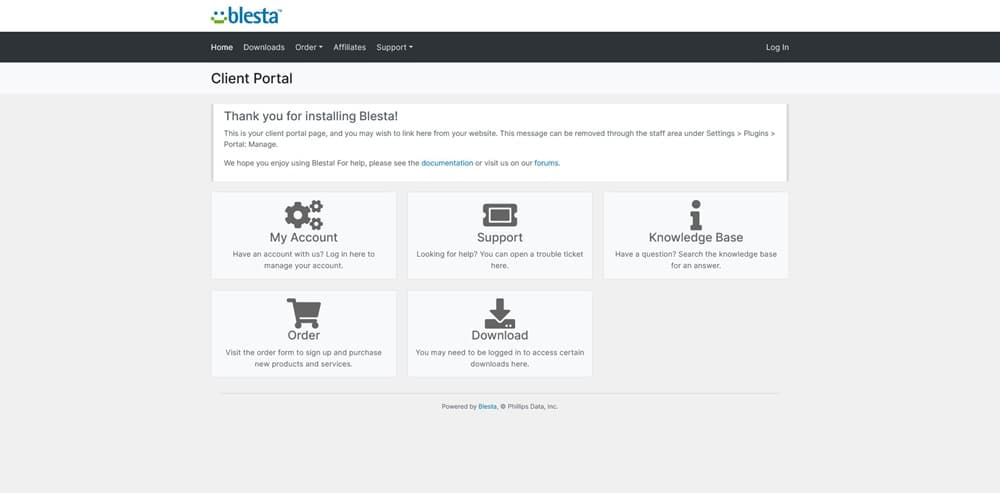Image resolution: width=1000 pixels, height=493 pixels.
Task: Click the Download card description text
Action: pos(499,358)
